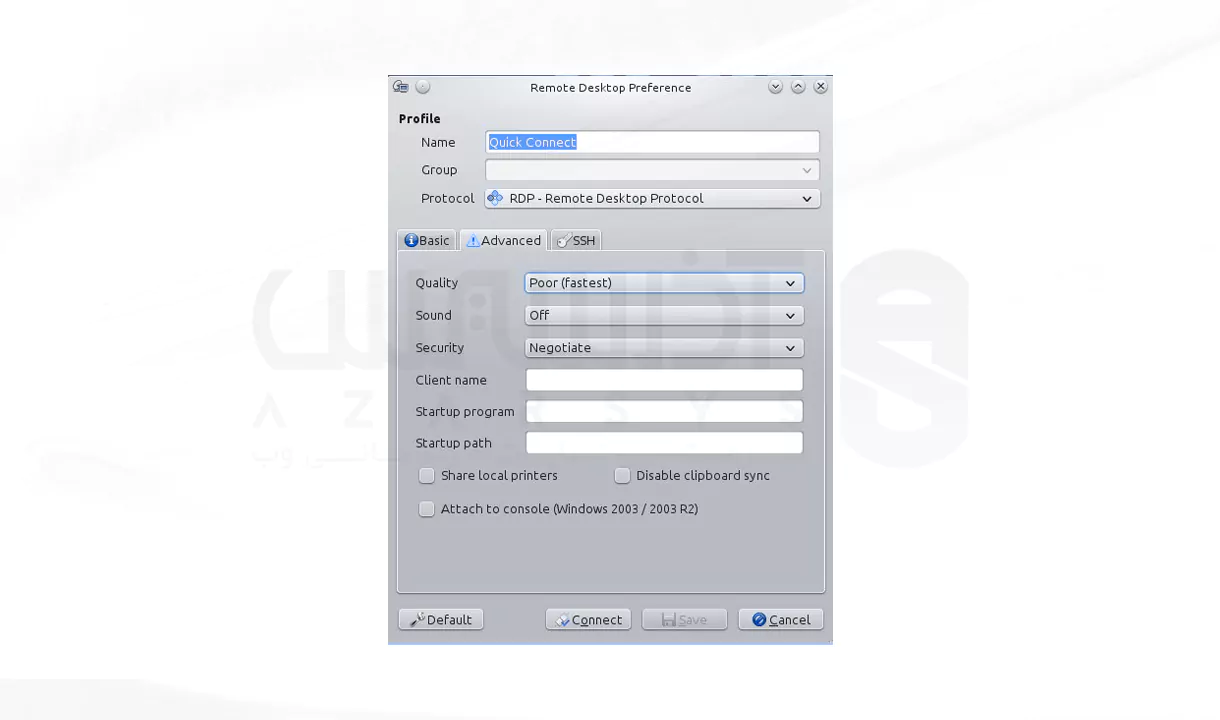Select the Advanced tab
The height and width of the screenshot is (720, 1220).
504,241
